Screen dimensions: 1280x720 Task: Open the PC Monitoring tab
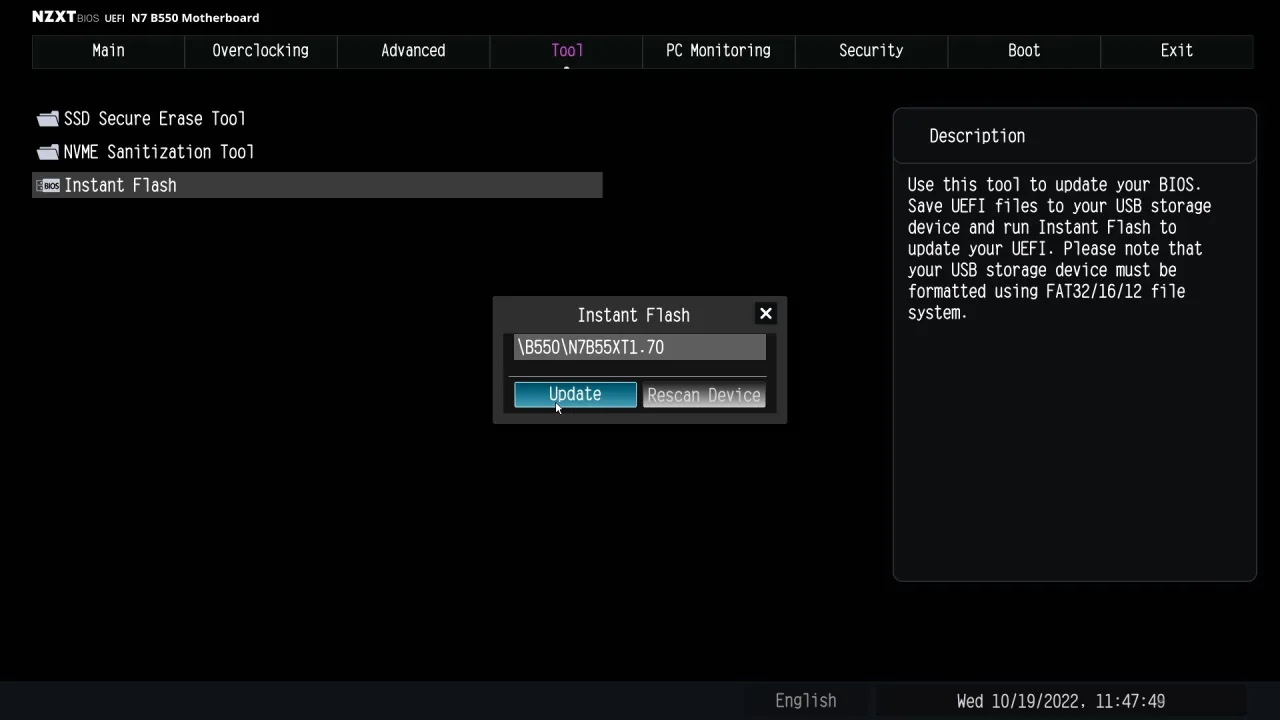point(718,51)
